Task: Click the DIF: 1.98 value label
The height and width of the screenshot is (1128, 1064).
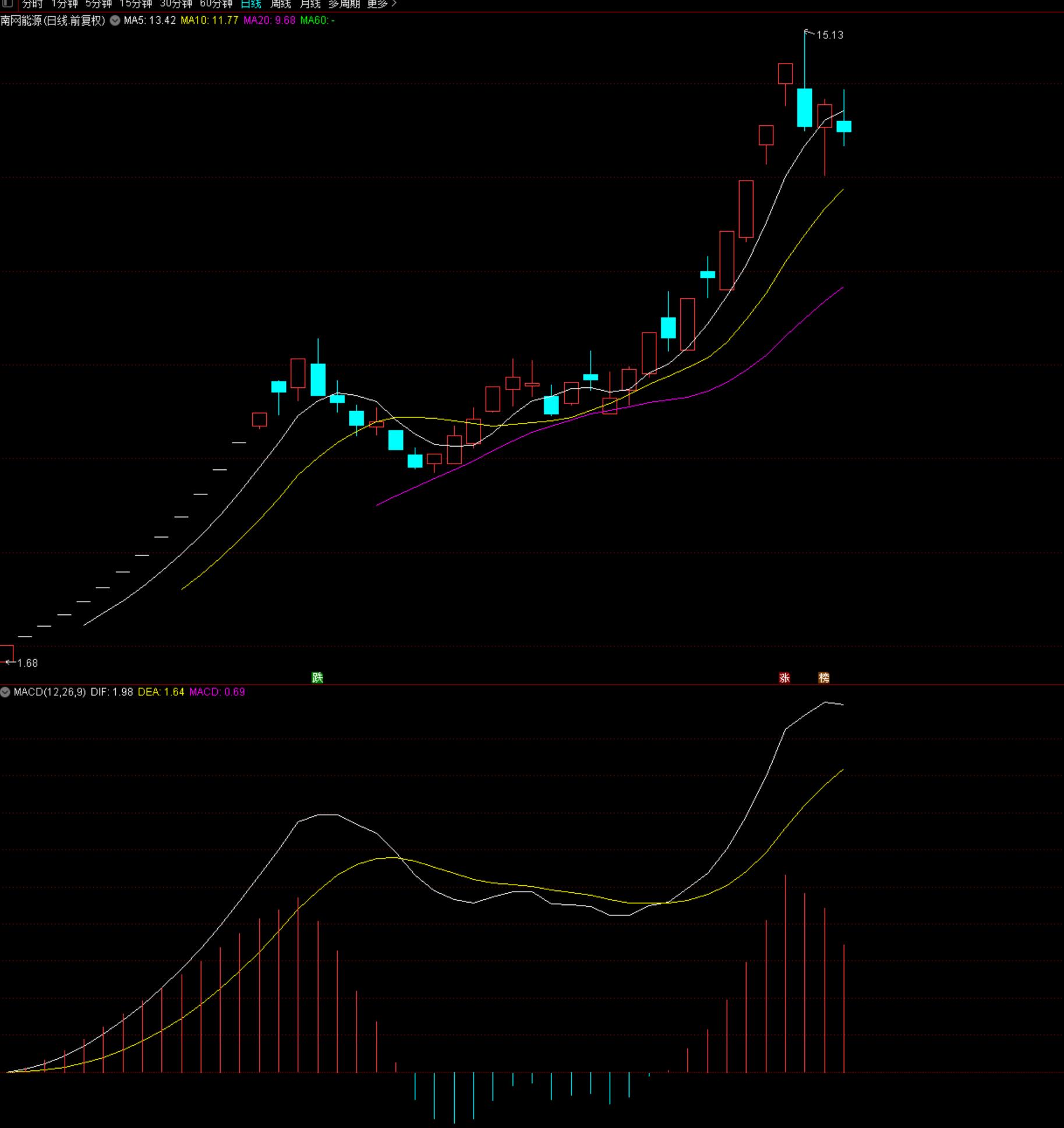Action: coord(112,692)
